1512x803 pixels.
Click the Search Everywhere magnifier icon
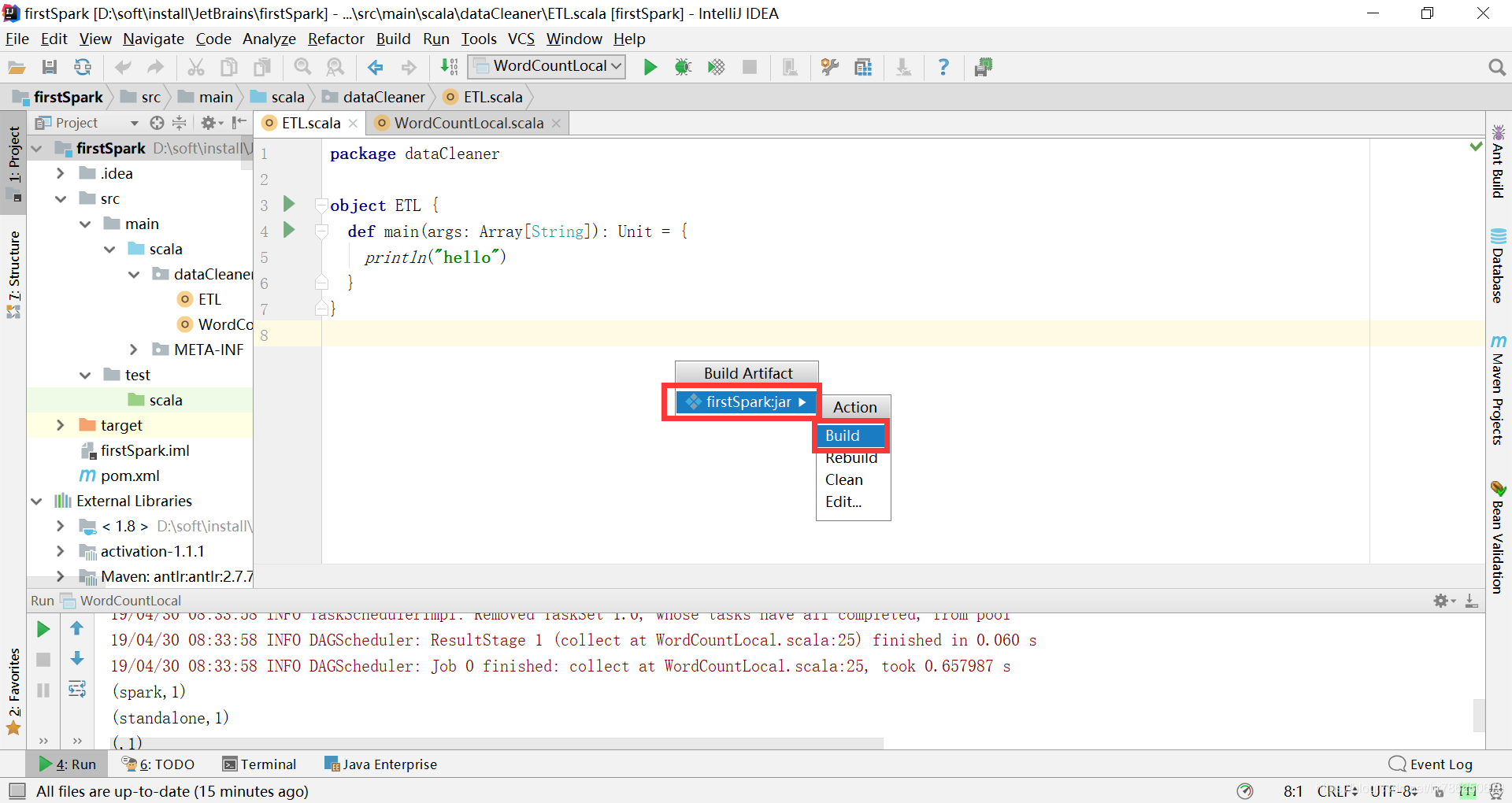pyautogui.click(x=1497, y=68)
